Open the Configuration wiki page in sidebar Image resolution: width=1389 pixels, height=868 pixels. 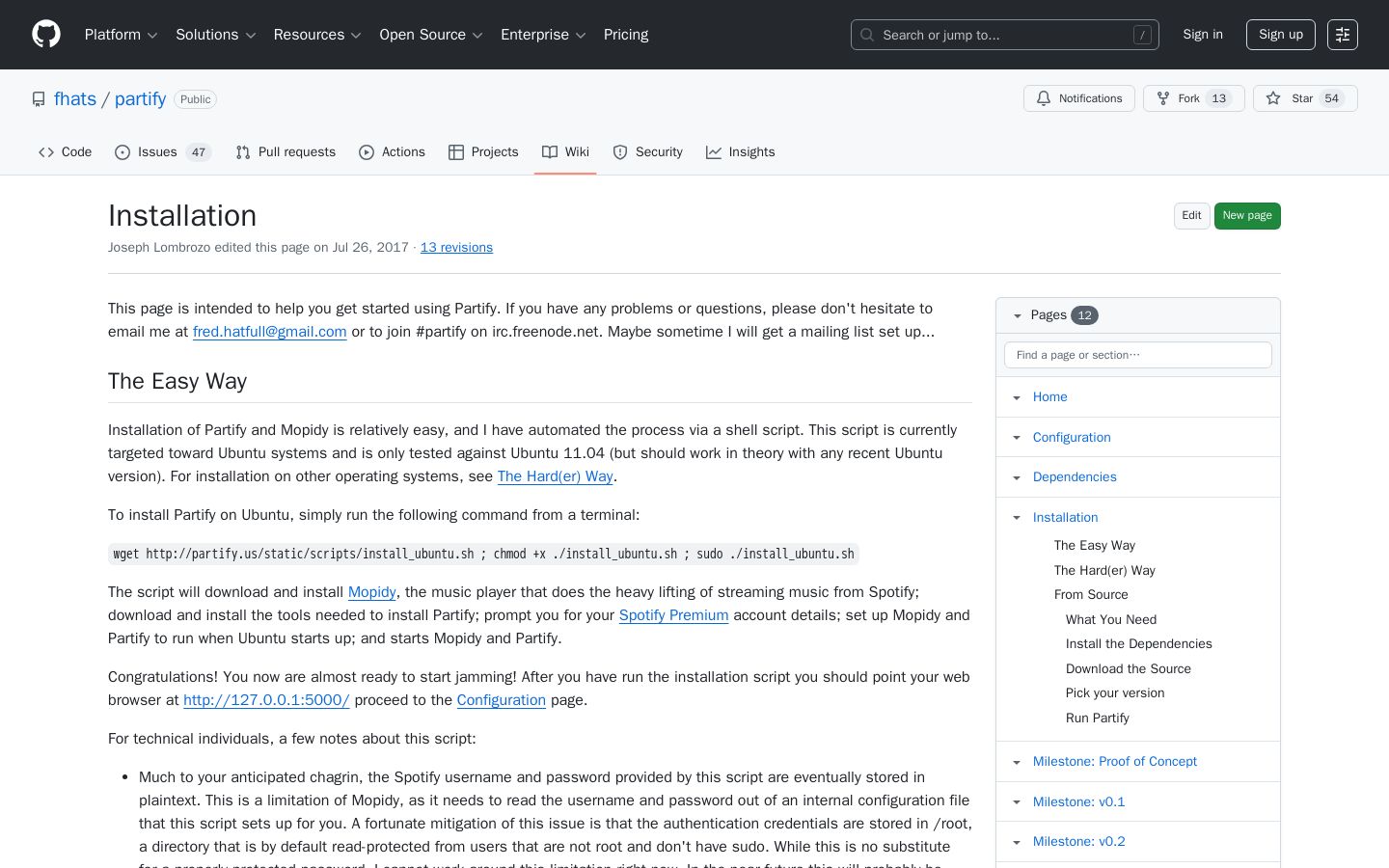(x=1072, y=438)
